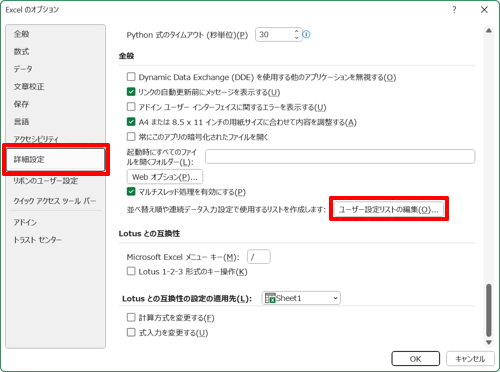Open クイック アクセス ツール バー settings
Viewport: 500px width, 372px height.
(55, 201)
